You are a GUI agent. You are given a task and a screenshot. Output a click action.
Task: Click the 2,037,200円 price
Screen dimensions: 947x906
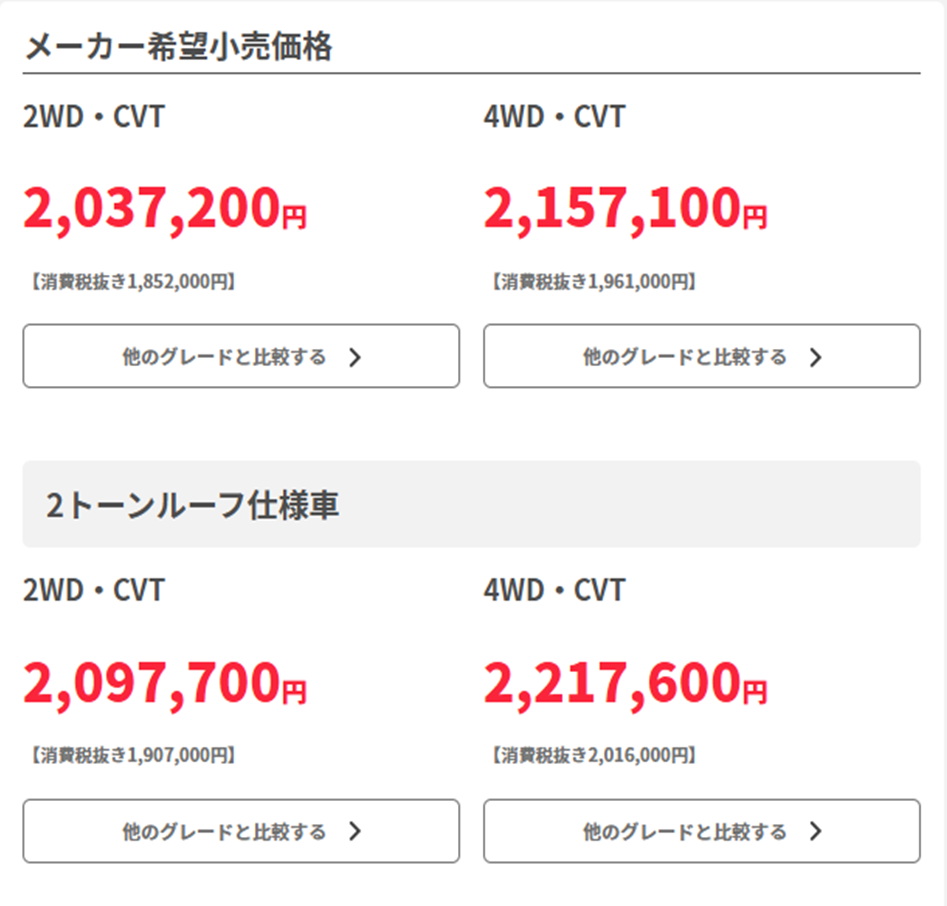(x=165, y=209)
